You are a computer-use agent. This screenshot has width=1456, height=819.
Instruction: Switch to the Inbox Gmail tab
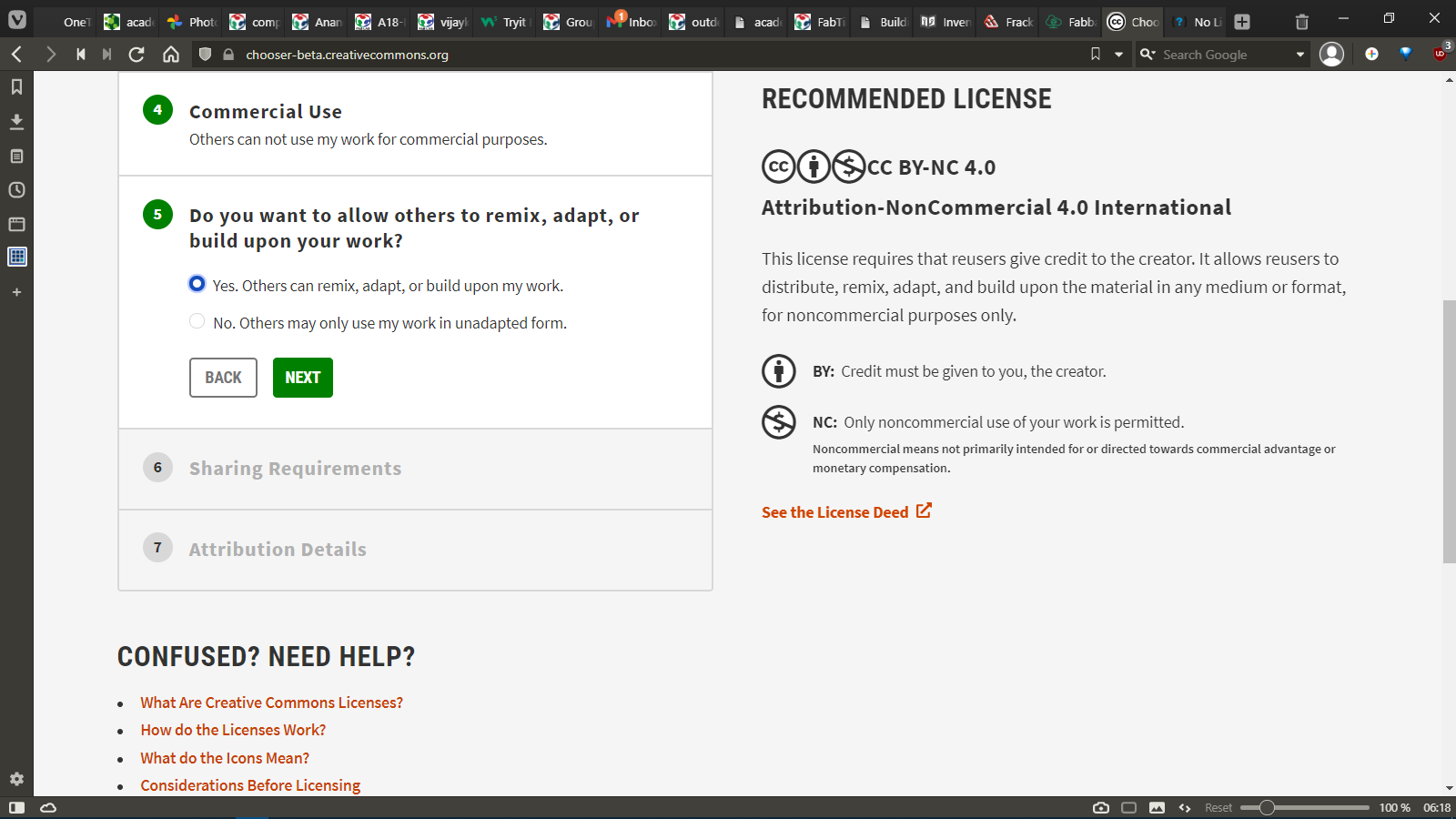[632, 22]
